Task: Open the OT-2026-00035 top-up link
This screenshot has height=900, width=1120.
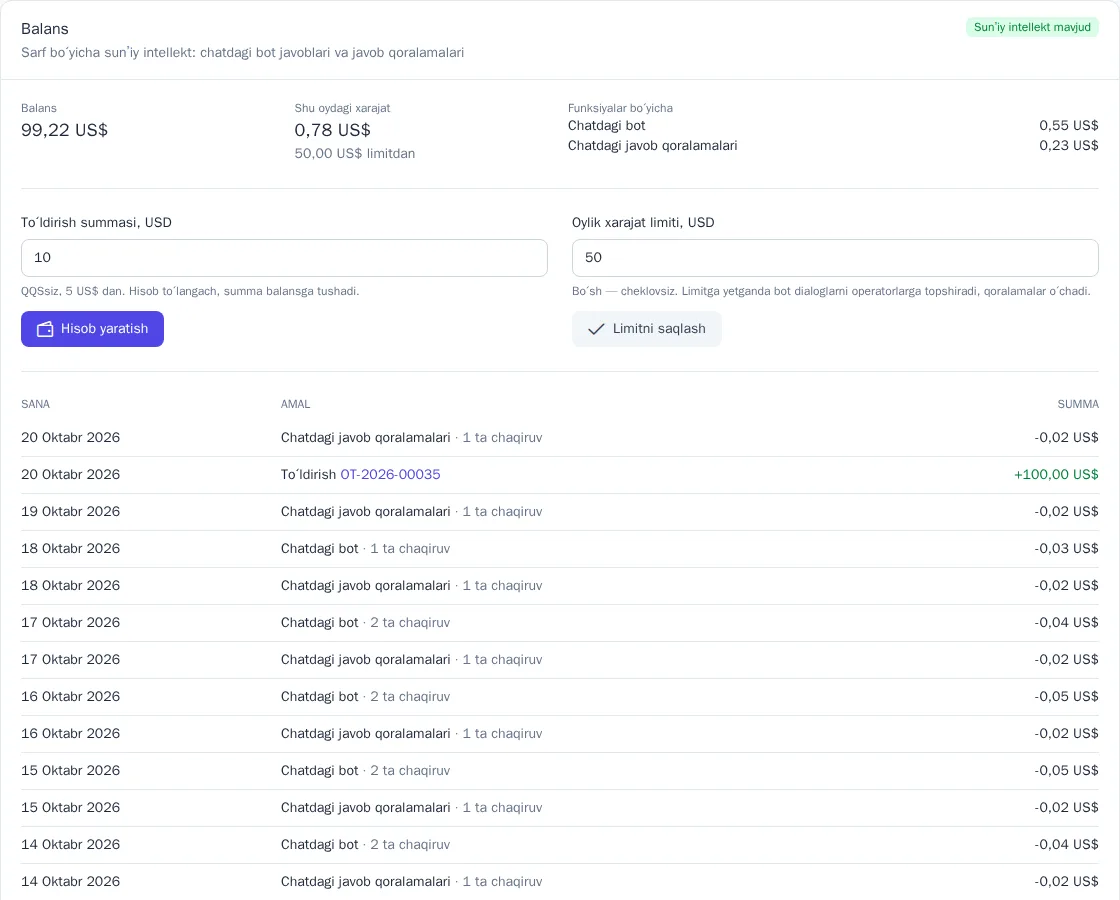Action: (390, 474)
